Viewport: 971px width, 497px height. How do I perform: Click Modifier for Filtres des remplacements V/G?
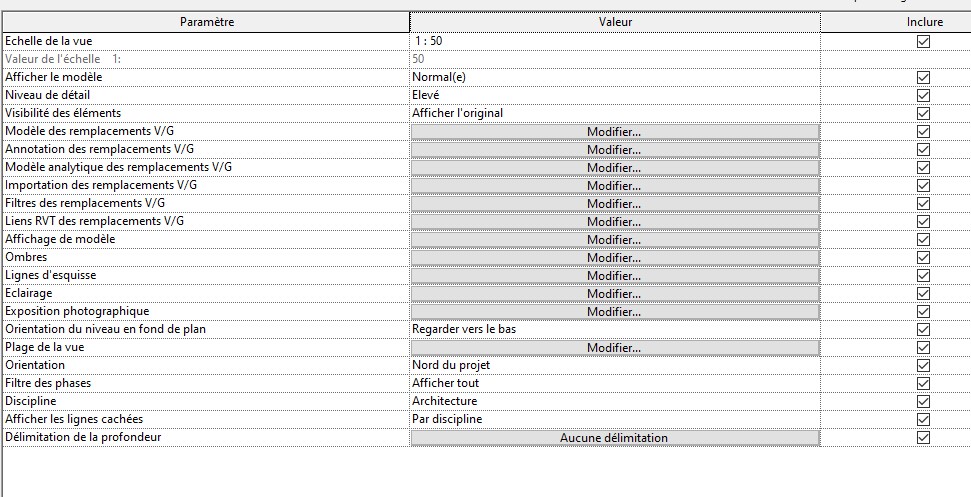[614, 203]
